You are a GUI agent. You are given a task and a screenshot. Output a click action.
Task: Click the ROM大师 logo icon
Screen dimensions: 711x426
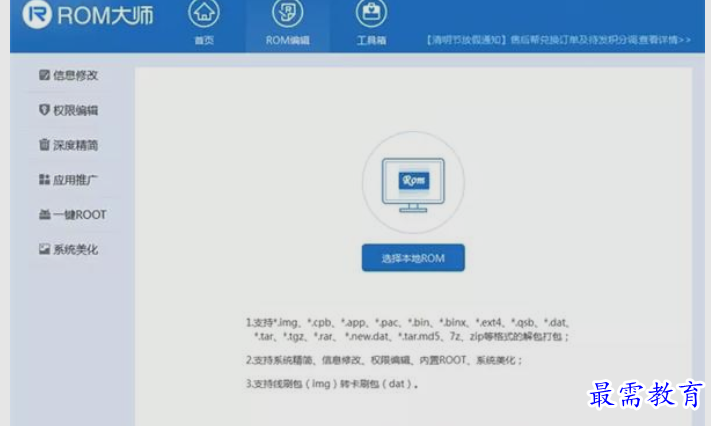click(37, 14)
